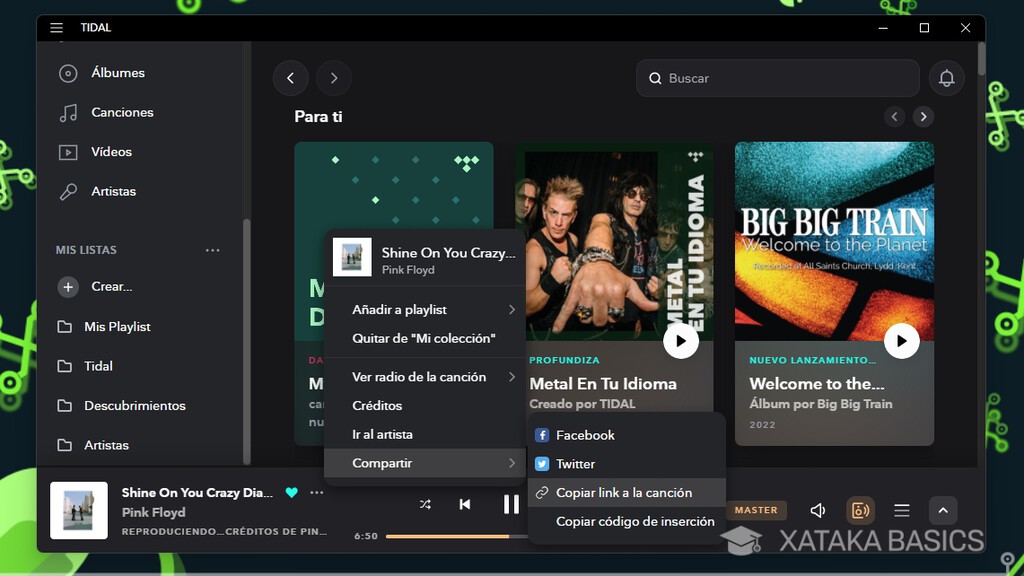This screenshot has height=576, width=1024.
Task: Click the MASTER quality badge
Action: 756,510
